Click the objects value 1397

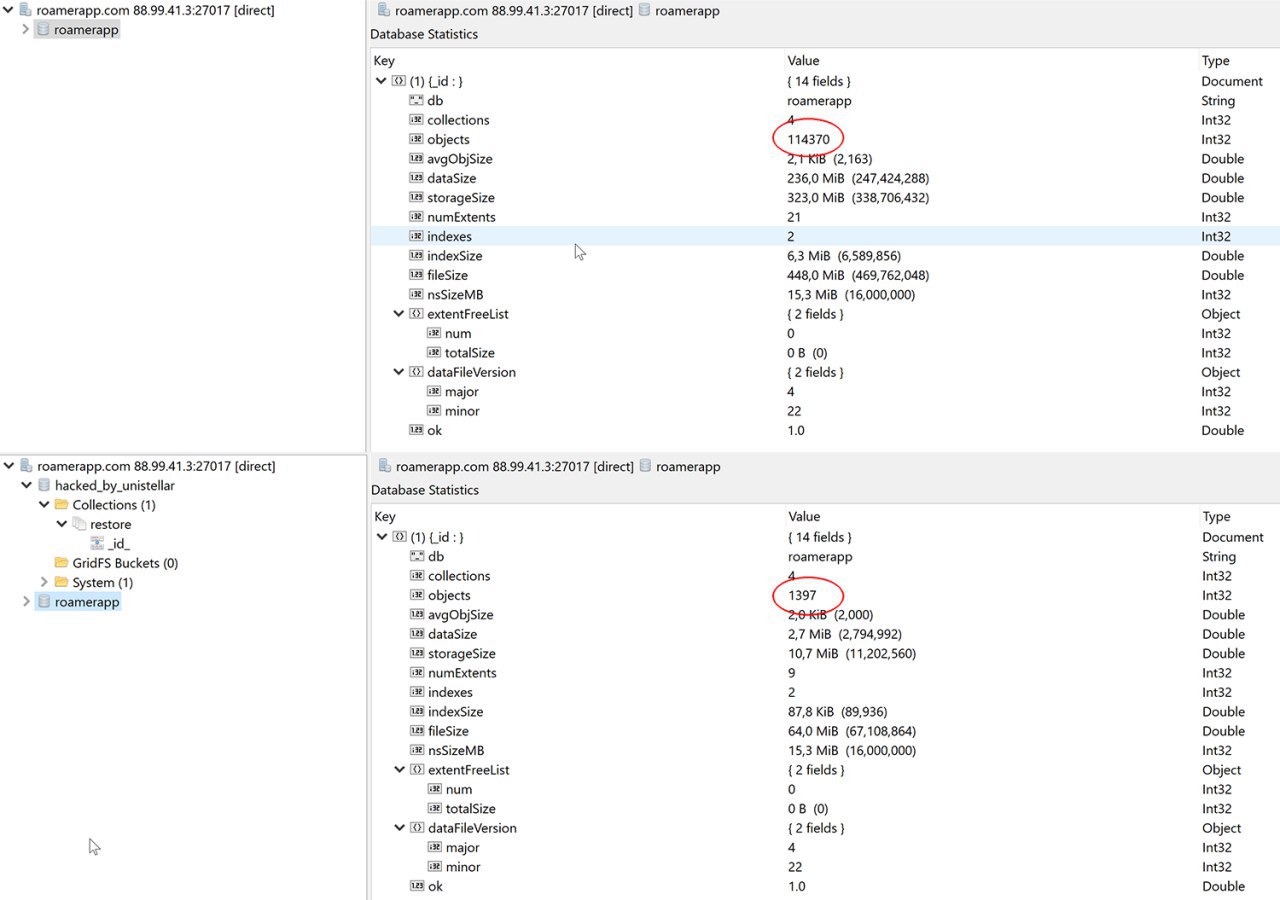click(x=802, y=596)
